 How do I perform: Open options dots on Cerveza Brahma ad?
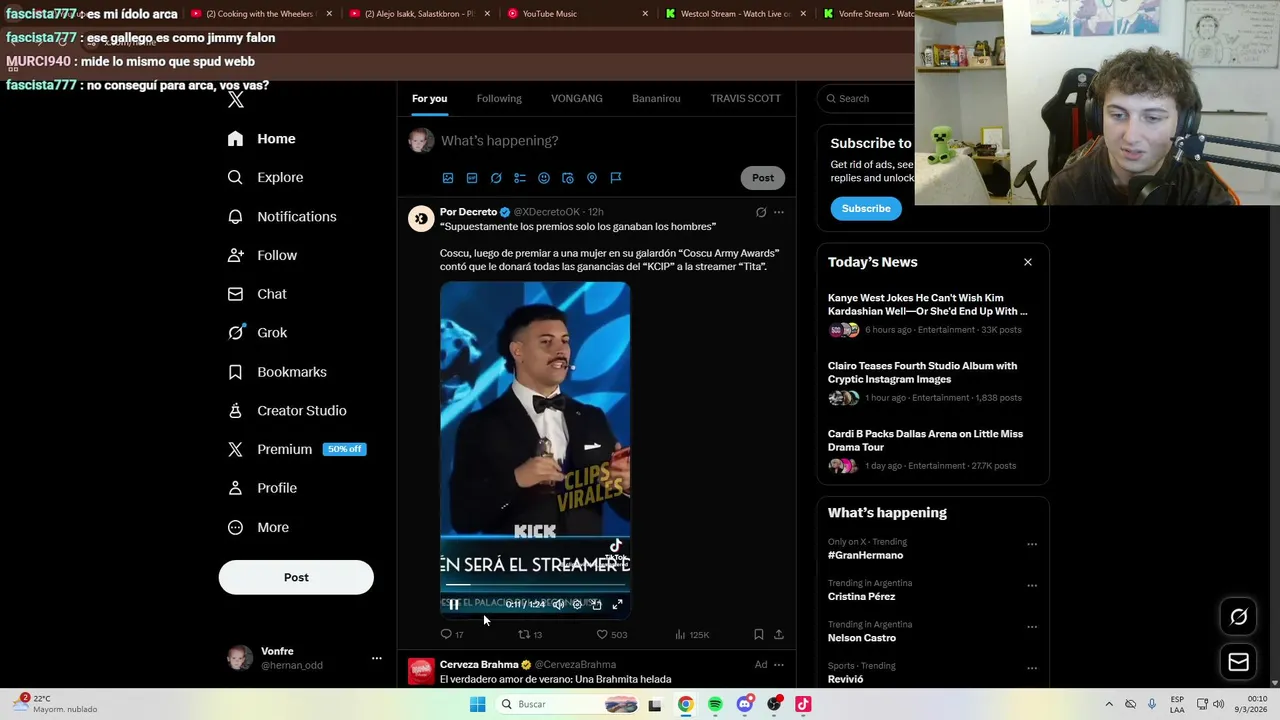[x=779, y=664]
